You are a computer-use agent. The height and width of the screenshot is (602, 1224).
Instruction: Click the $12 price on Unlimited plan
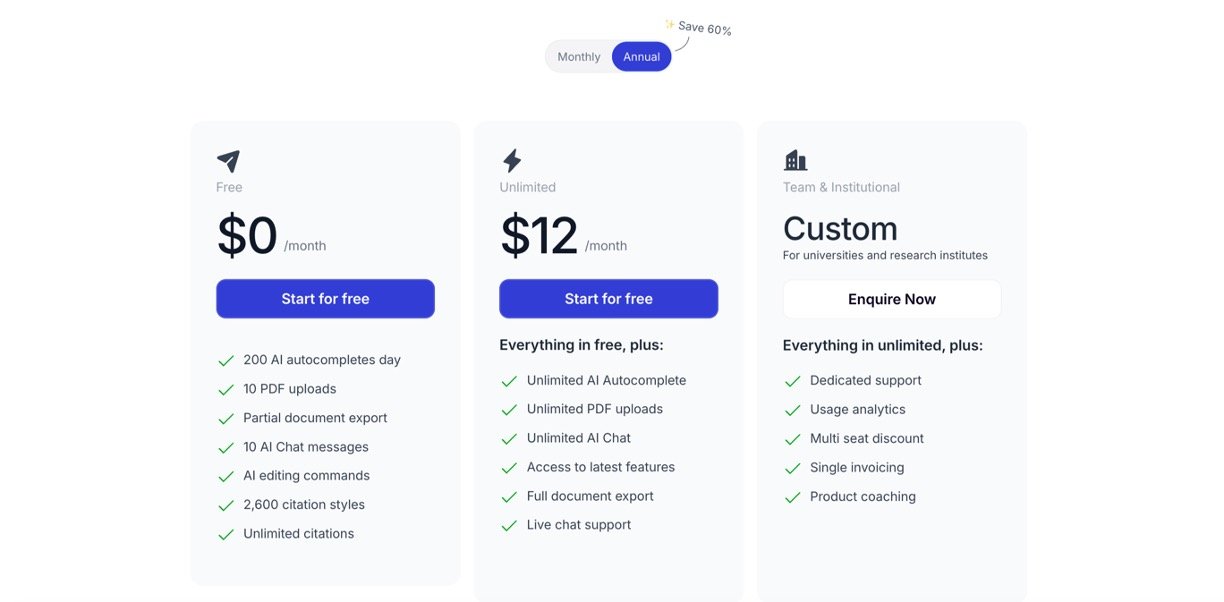pyautogui.click(x=539, y=236)
